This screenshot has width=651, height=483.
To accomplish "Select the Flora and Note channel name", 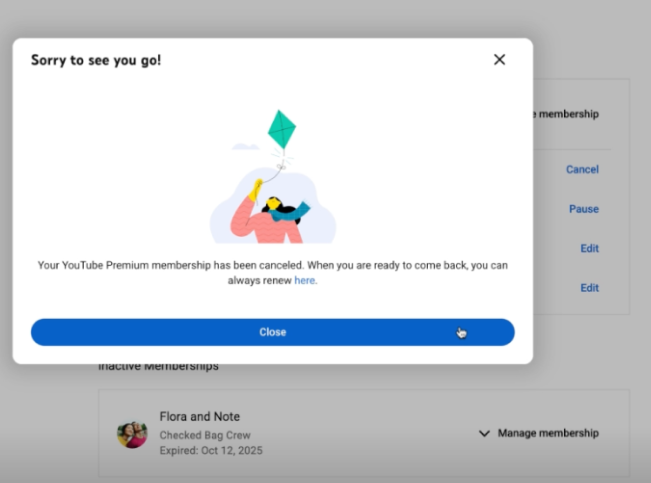I will pos(199,416).
